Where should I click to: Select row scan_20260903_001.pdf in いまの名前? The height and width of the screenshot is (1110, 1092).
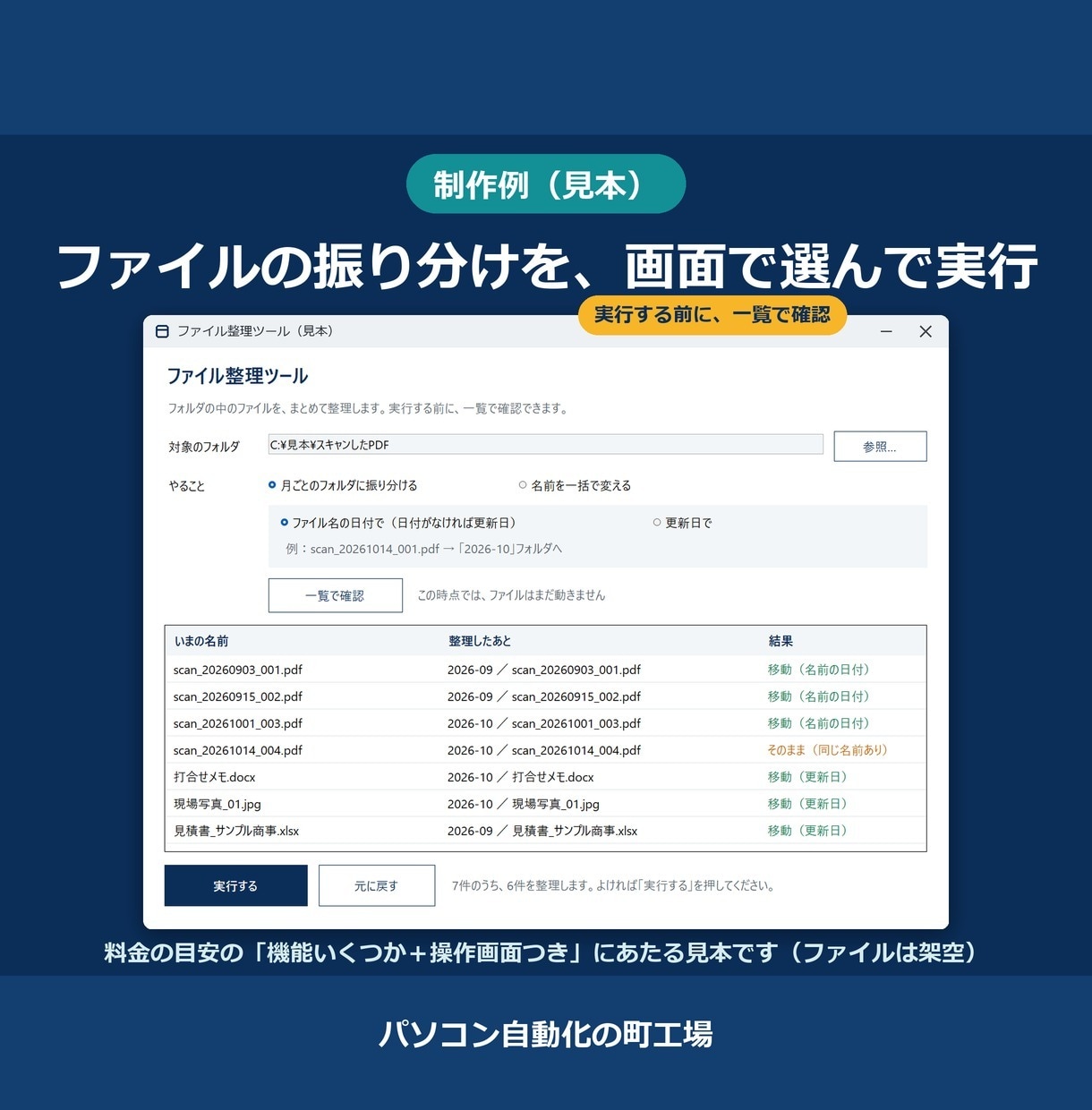[x=238, y=670]
